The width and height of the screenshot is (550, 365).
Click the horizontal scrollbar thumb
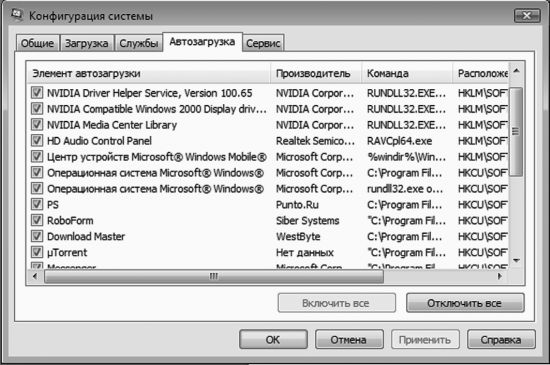point(214,276)
